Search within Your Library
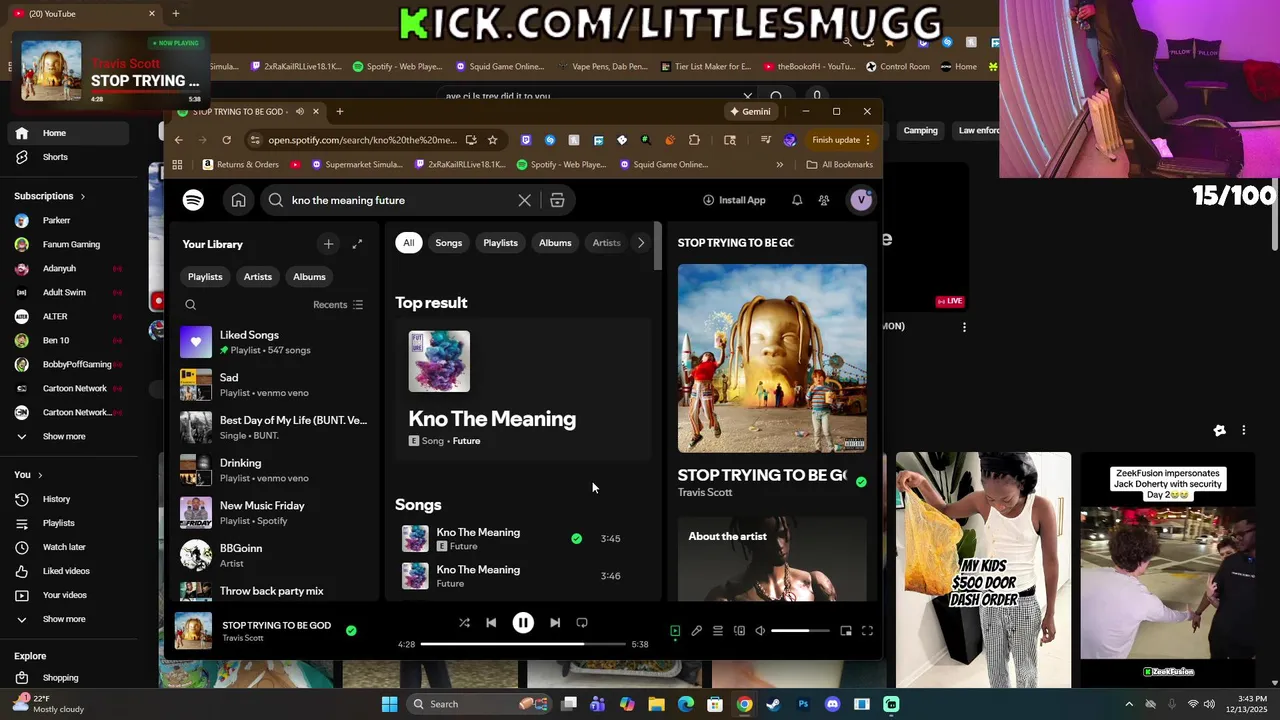Image resolution: width=1280 pixels, height=720 pixels. 190,305
